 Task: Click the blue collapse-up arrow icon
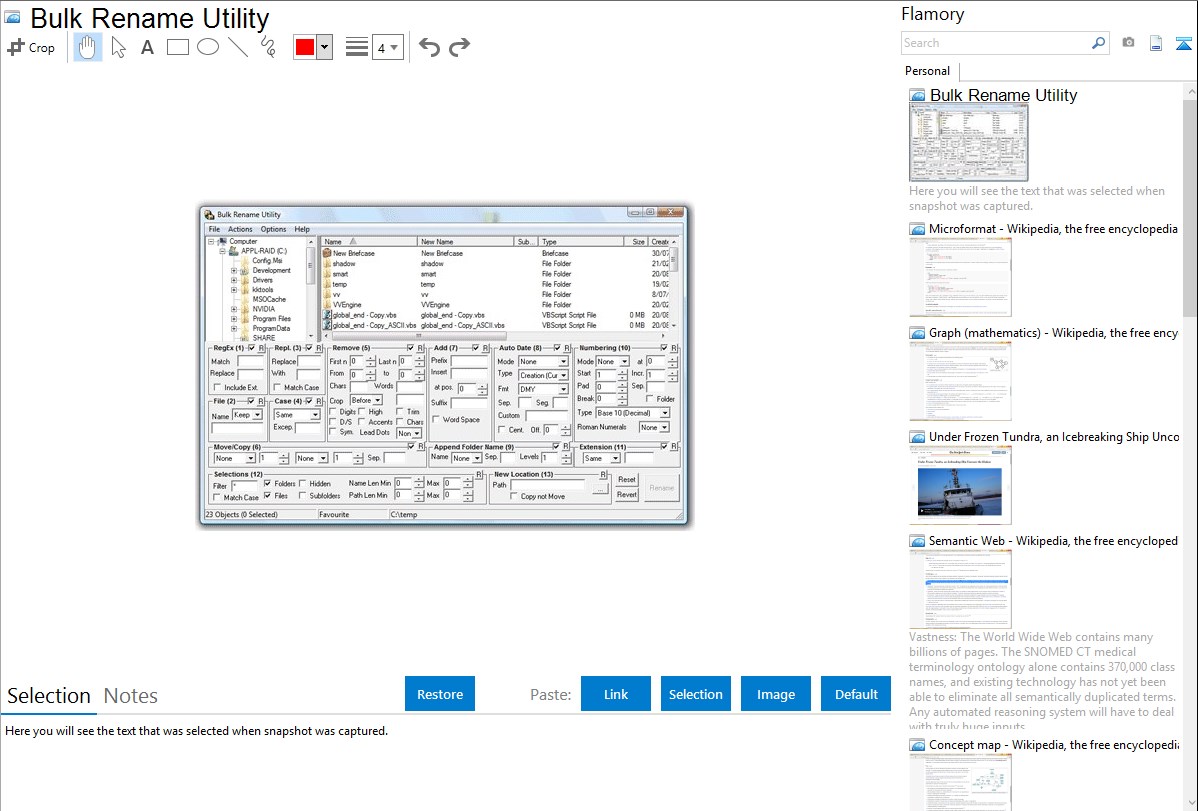pyautogui.click(x=1183, y=43)
